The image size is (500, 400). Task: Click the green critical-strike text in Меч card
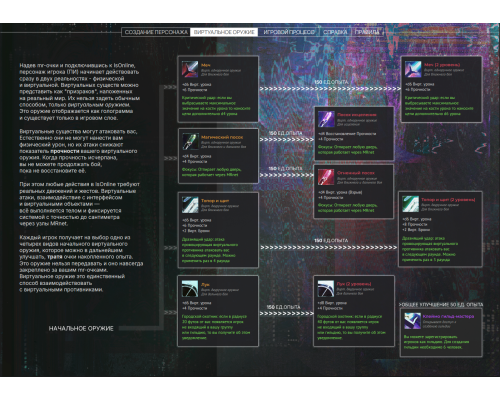[216, 106]
